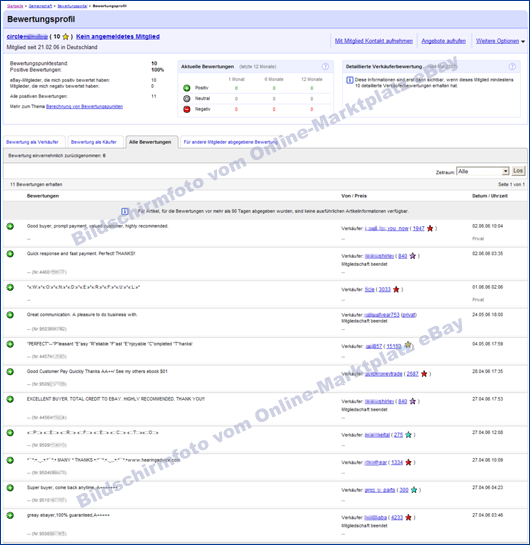Open Berechnung von Bewertungspunkten link
530x545 pixels.
(x=84, y=106)
